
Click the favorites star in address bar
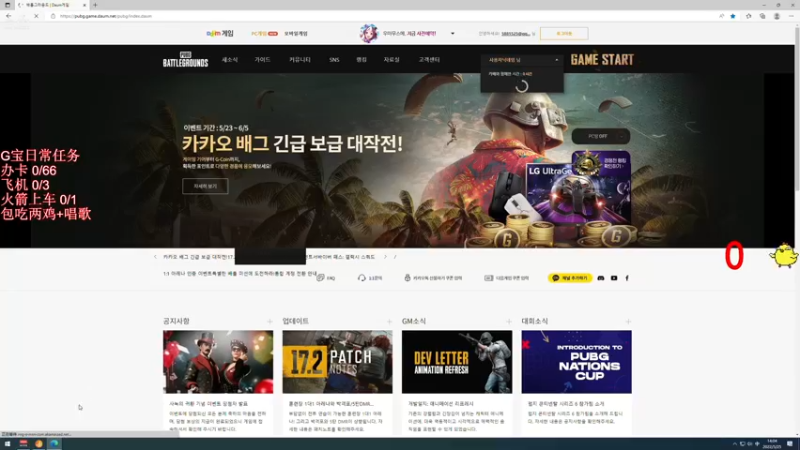(x=733, y=16)
